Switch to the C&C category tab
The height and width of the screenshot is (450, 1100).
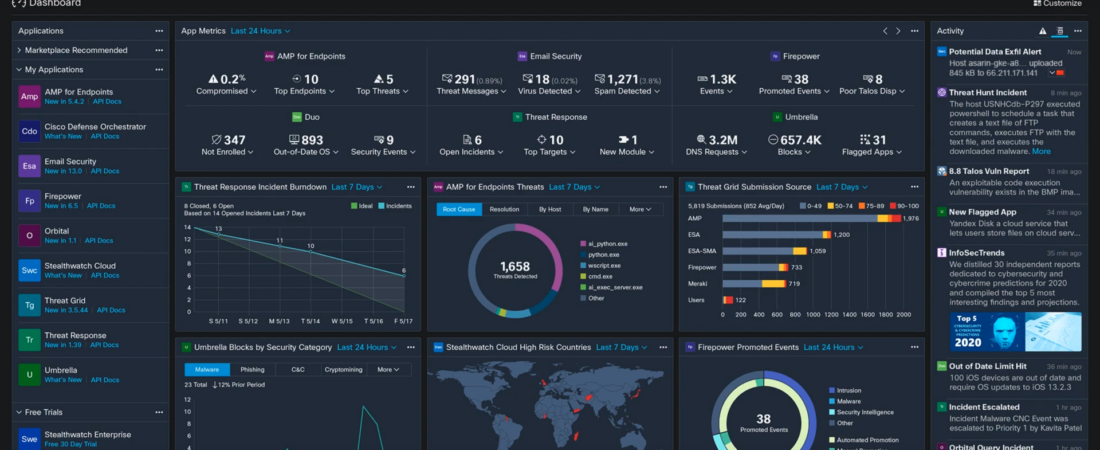(298, 369)
